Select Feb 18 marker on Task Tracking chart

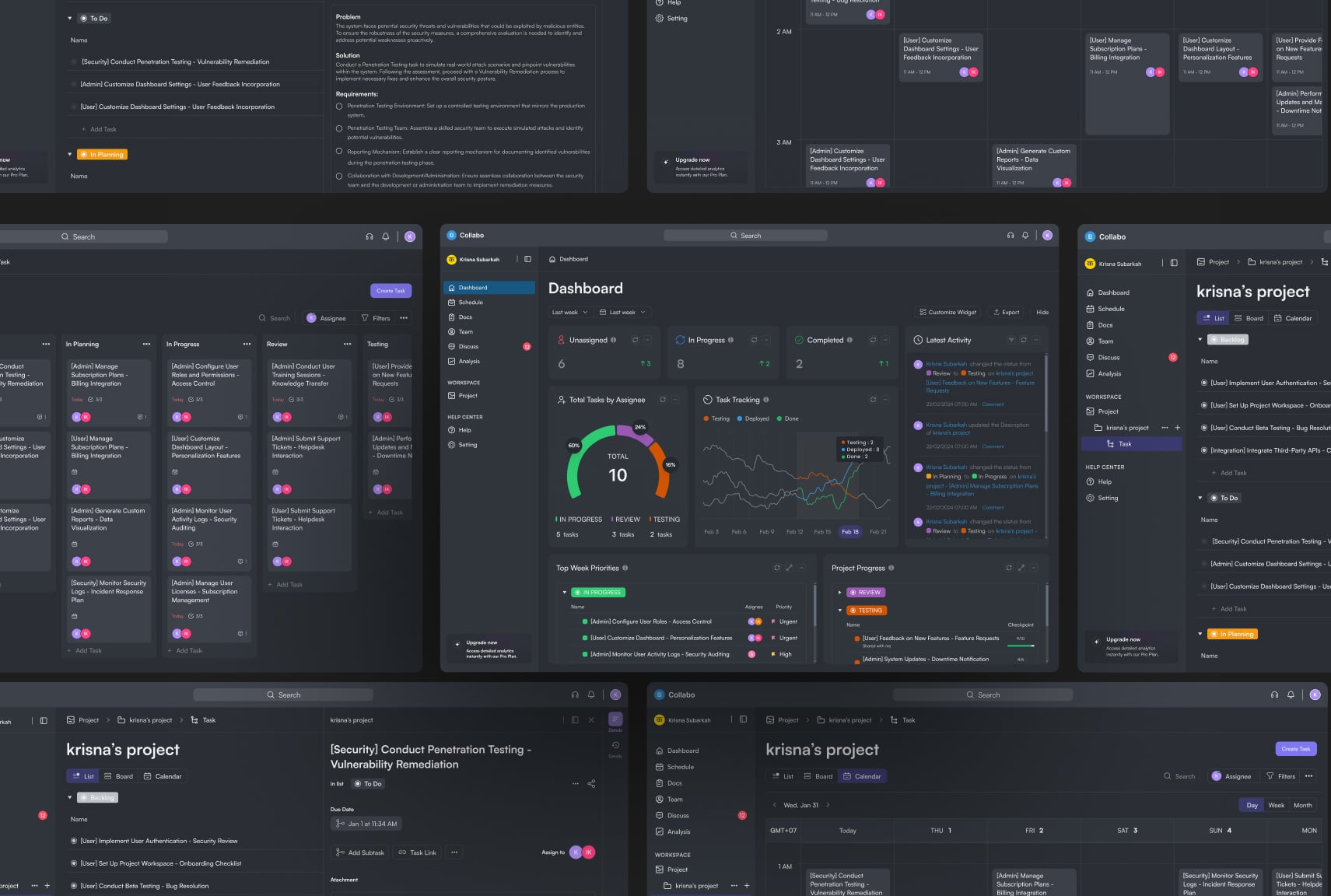tap(849, 532)
